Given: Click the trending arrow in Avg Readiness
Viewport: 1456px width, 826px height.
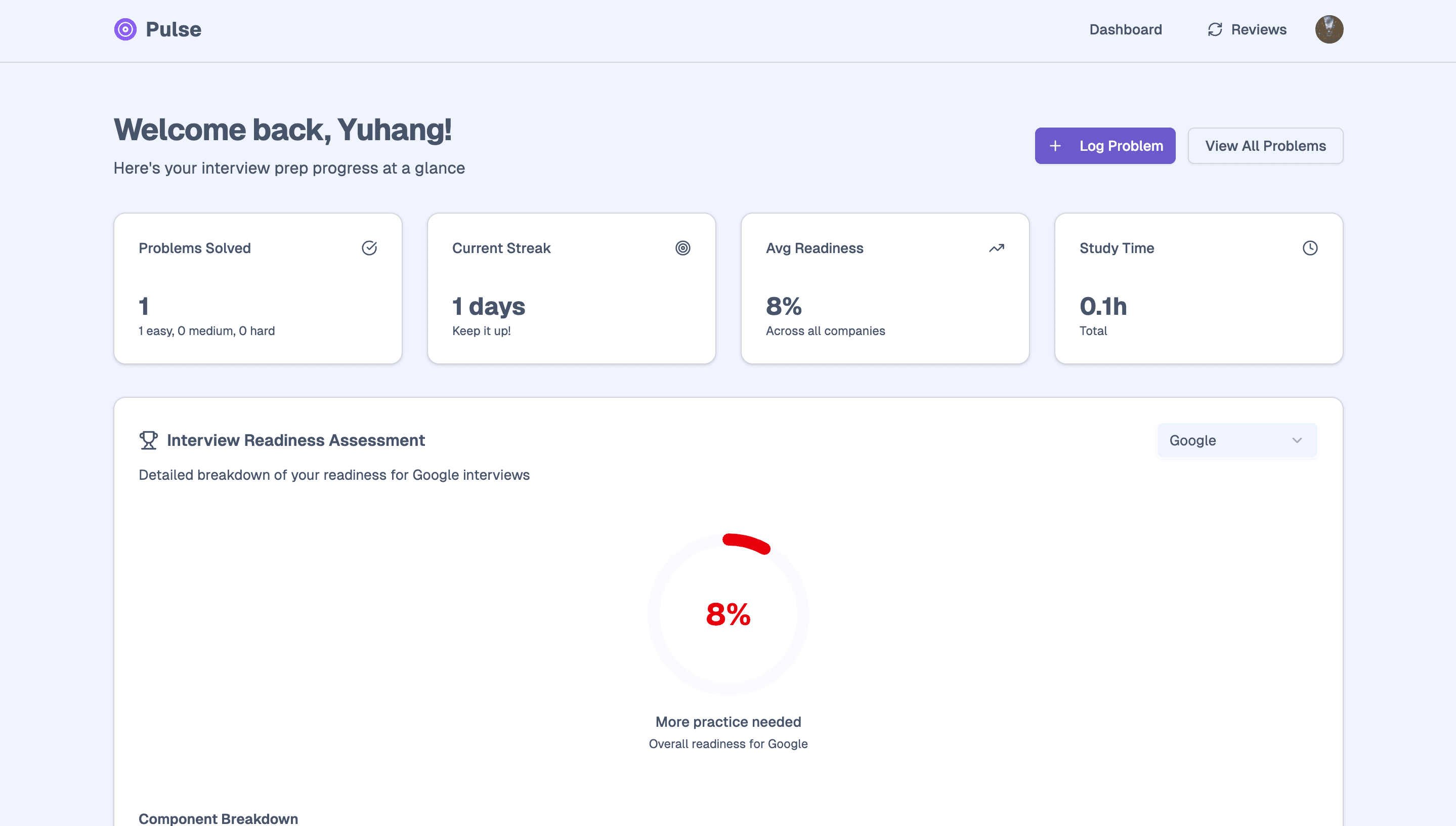Looking at the screenshot, I should tap(996, 248).
